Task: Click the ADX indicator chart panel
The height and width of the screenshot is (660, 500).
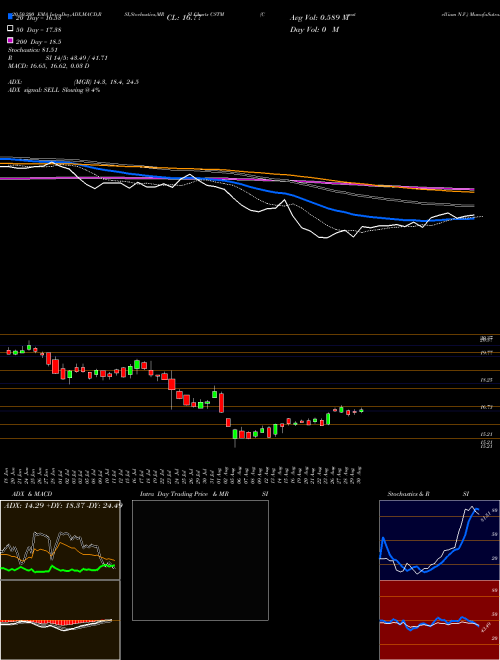Action: click(x=60, y=540)
